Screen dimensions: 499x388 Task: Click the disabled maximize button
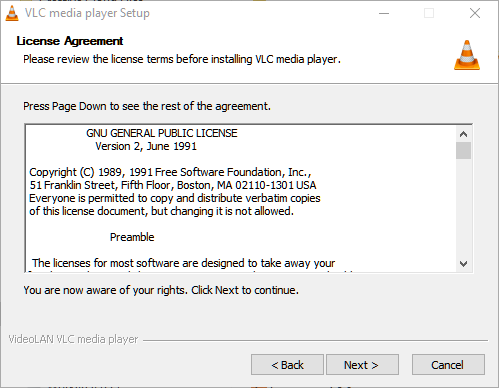[x=429, y=13]
